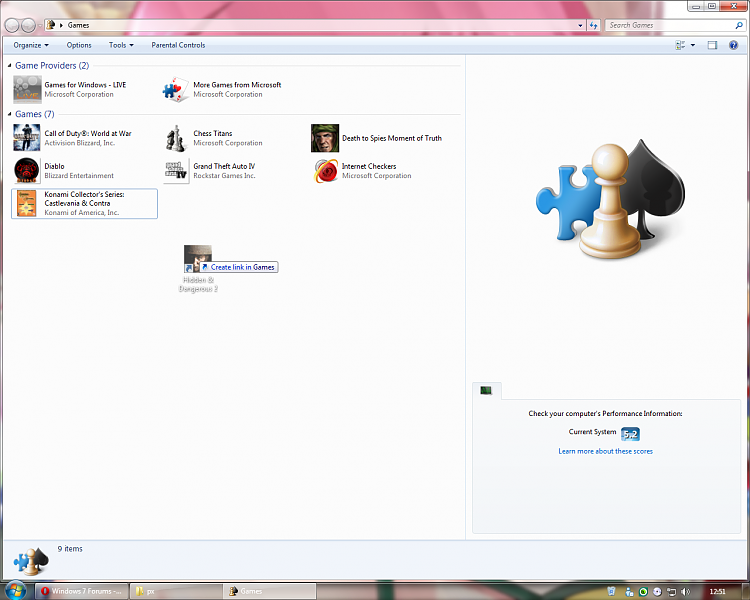Open More Games from Microsoft icon
This screenshot has width=750, height=600.
point(176,89)
